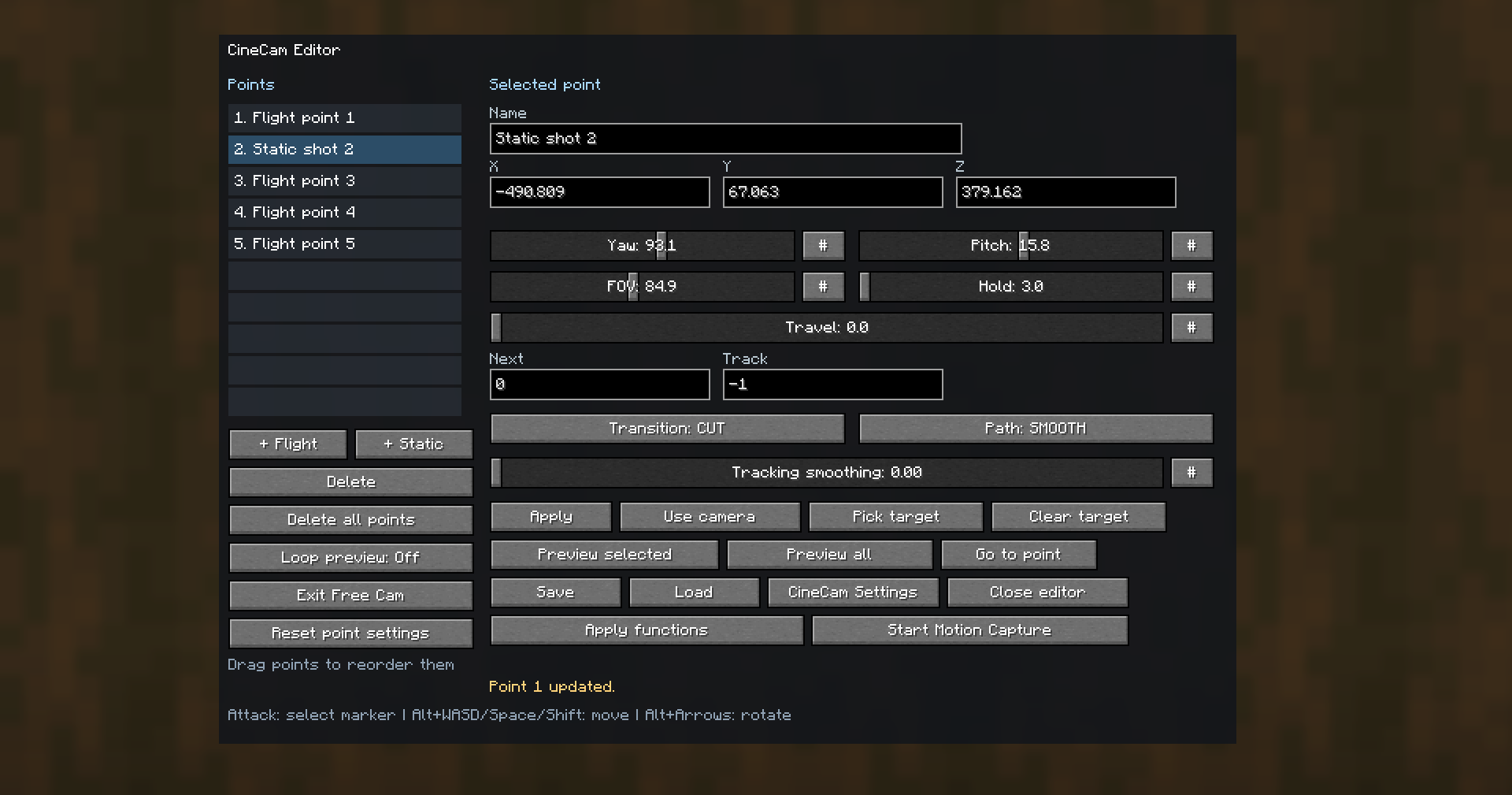1512x795 pixels.
Task: Click Preview all
Action: (829, 555)
